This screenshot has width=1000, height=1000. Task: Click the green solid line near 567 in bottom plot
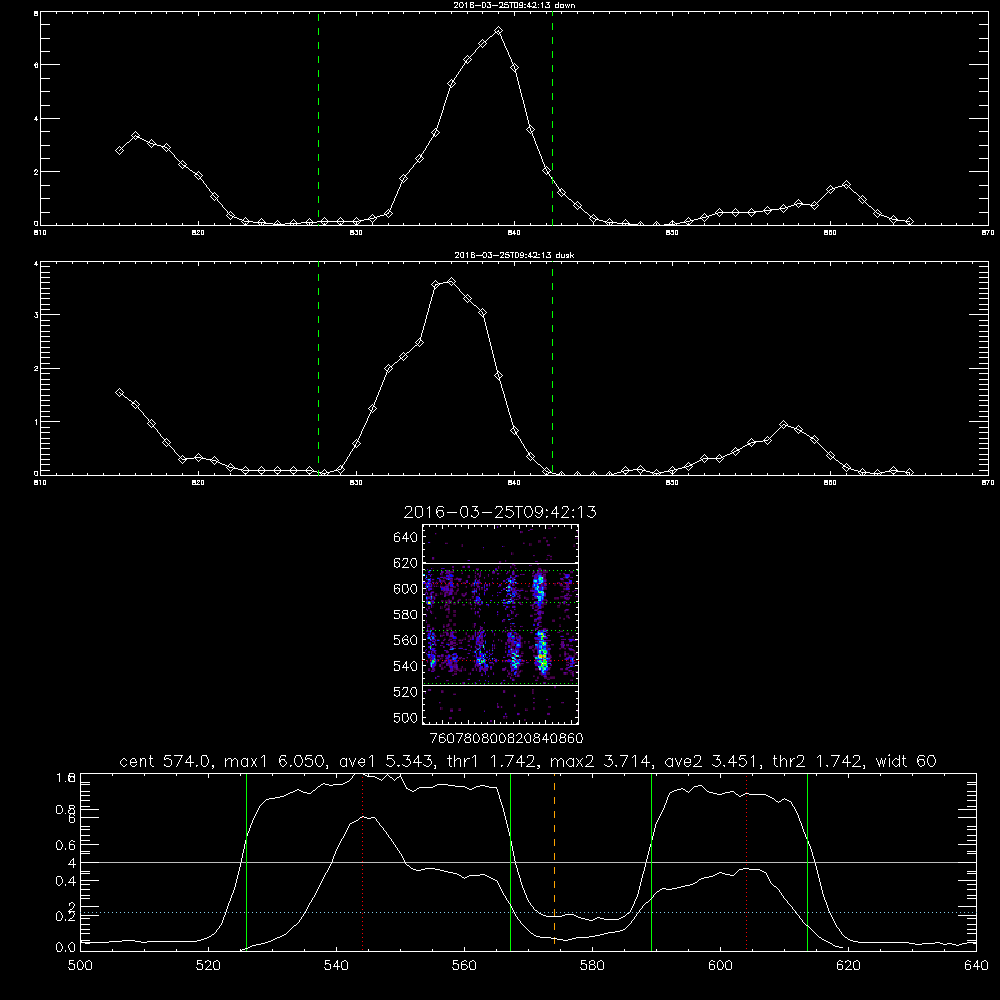[x=510, y=862]
